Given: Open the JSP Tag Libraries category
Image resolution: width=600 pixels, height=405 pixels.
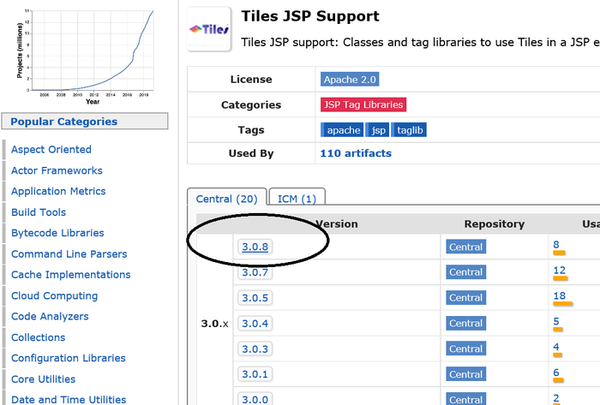Looking at the screenshot, I should tap(363, 105).
